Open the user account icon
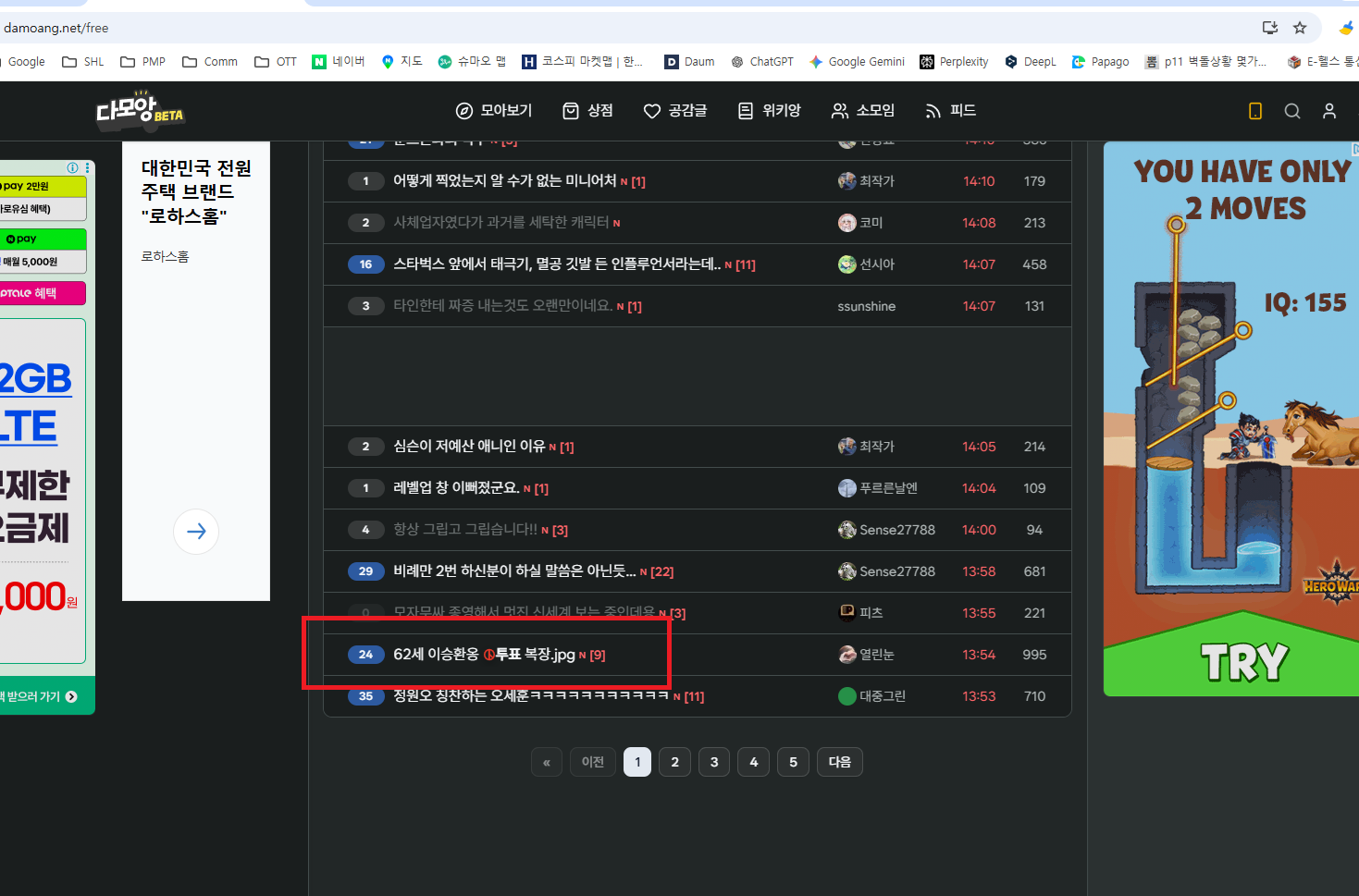 pos(1329,111)
